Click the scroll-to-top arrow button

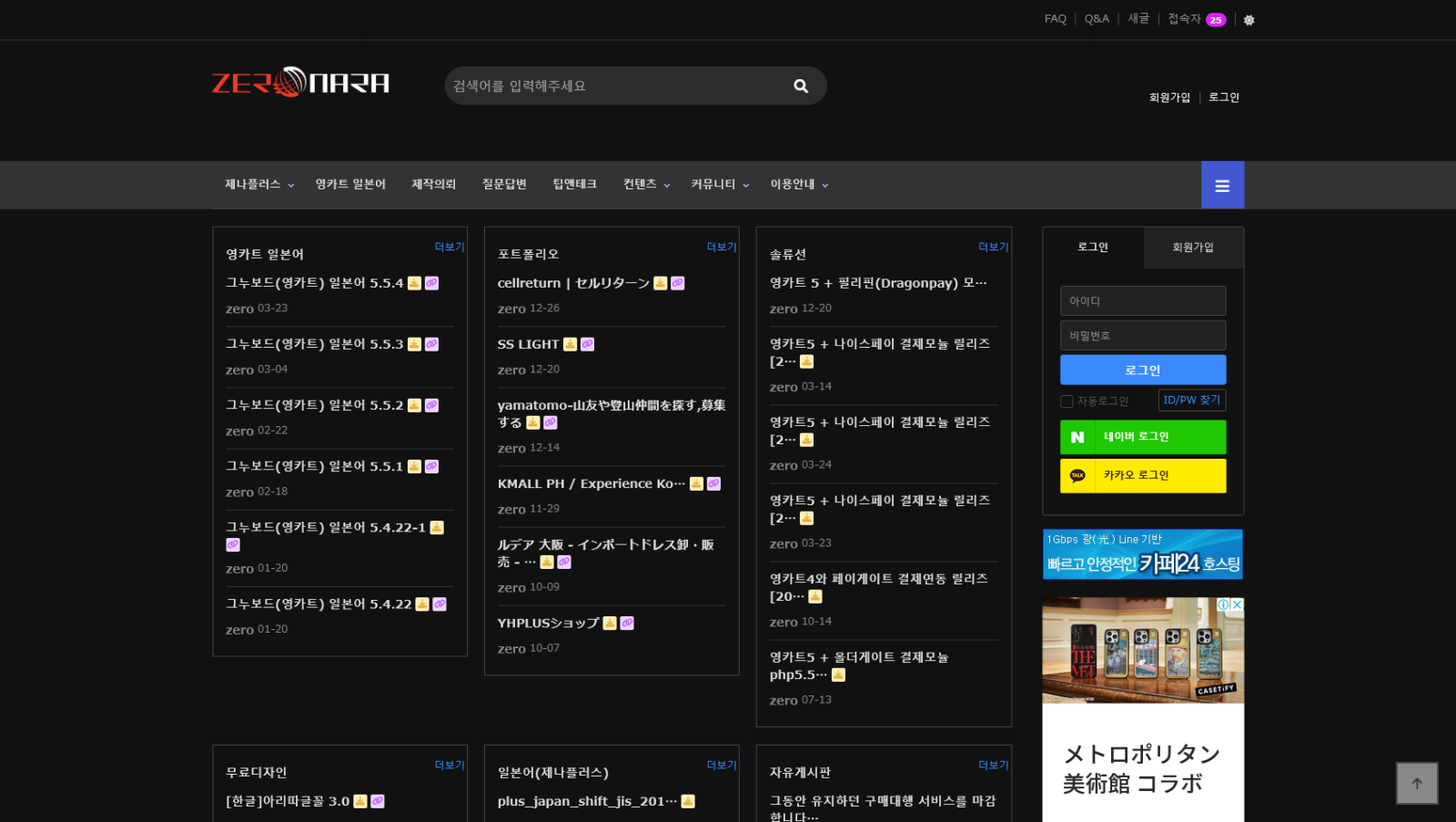1417,783
